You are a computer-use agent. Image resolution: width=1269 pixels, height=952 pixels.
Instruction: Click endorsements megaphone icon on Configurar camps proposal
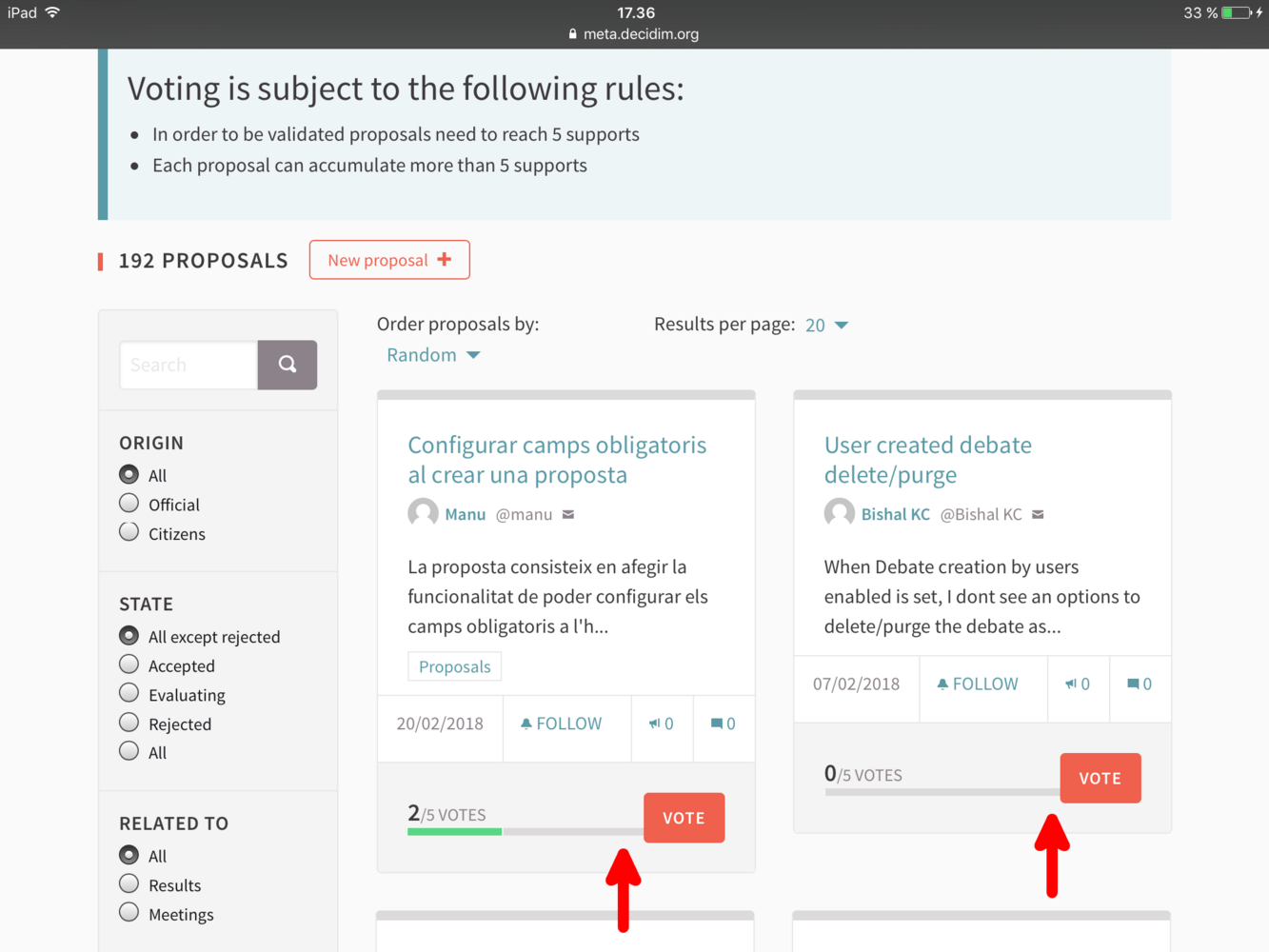pyautogui.click(x=655, y=724)
